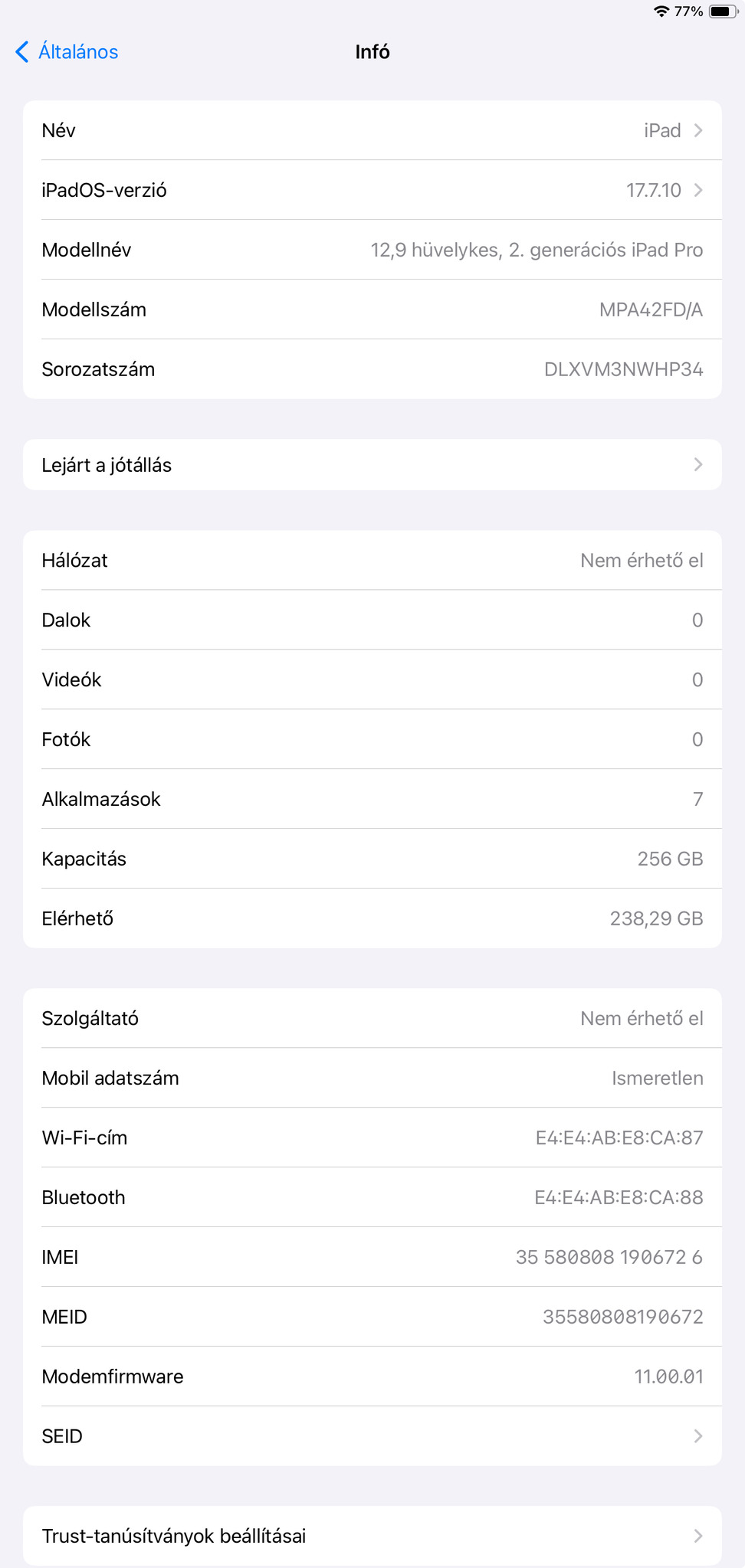Screen dimensions: 745x1568
Task: Tap the Modemfirmware version row
Action: coord(372,1377)
